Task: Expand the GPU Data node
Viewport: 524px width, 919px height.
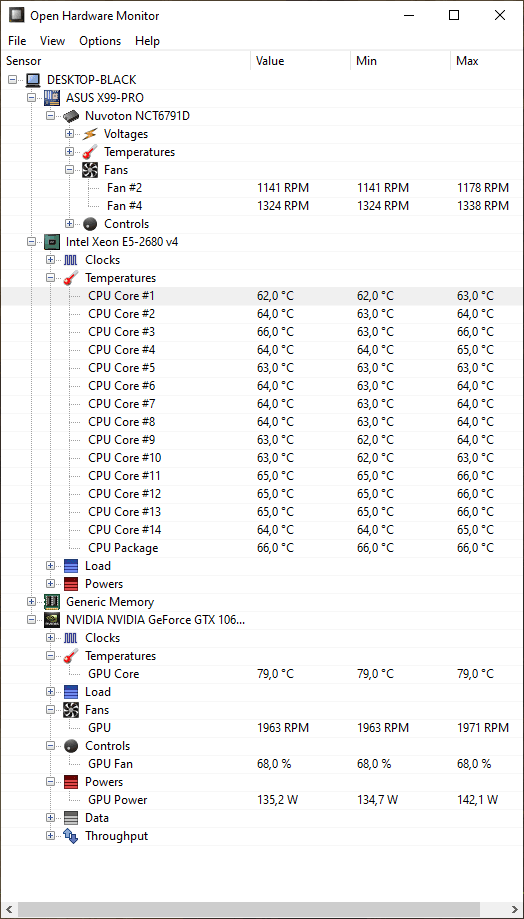Action: [50, 818]
